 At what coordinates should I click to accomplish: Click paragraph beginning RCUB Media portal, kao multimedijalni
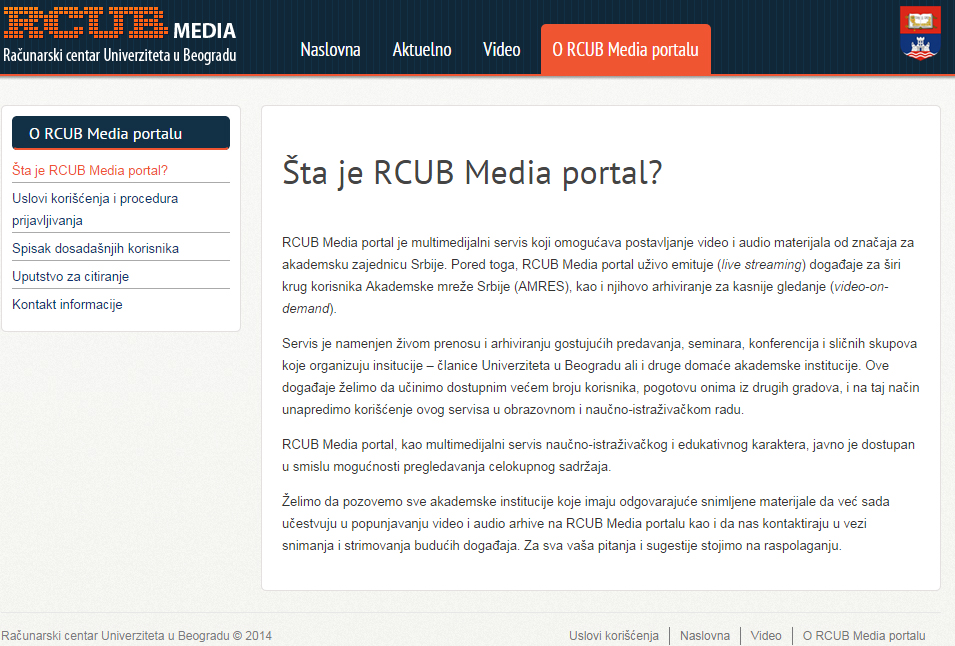coord(598,455)
